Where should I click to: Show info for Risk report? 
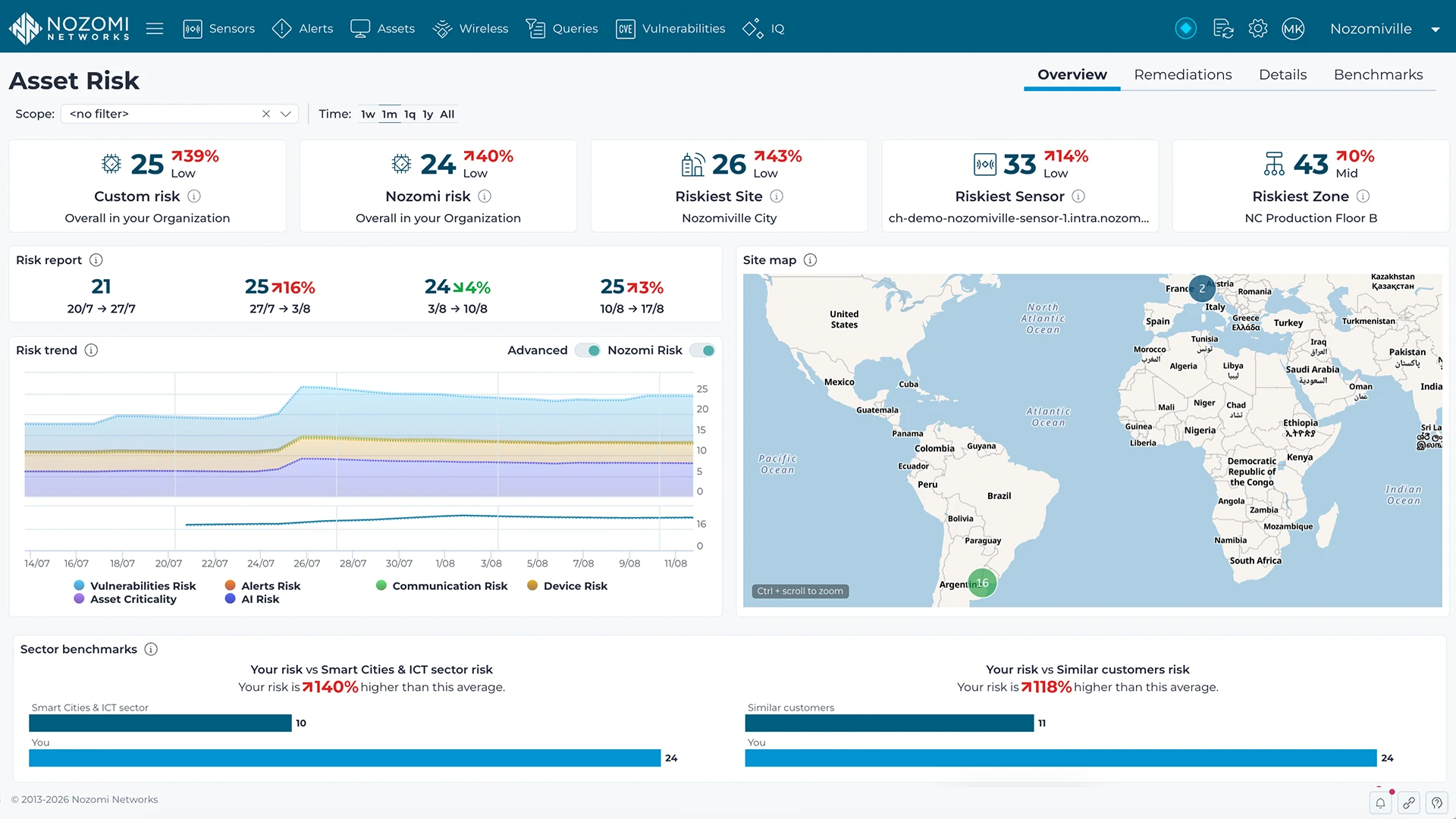[x=96, y=260]
